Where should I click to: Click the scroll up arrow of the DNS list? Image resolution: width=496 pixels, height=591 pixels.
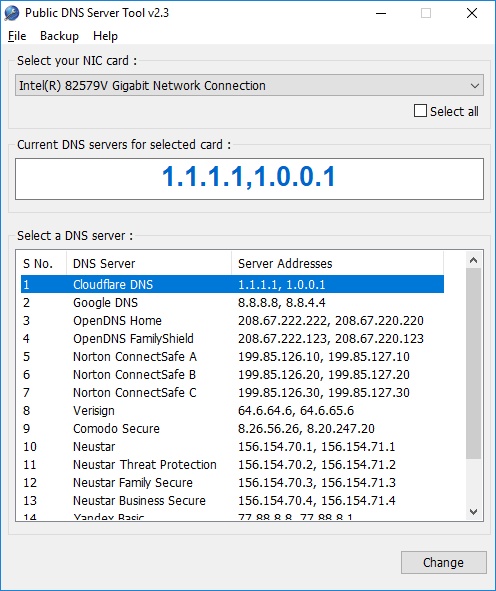tap(474, 260)
